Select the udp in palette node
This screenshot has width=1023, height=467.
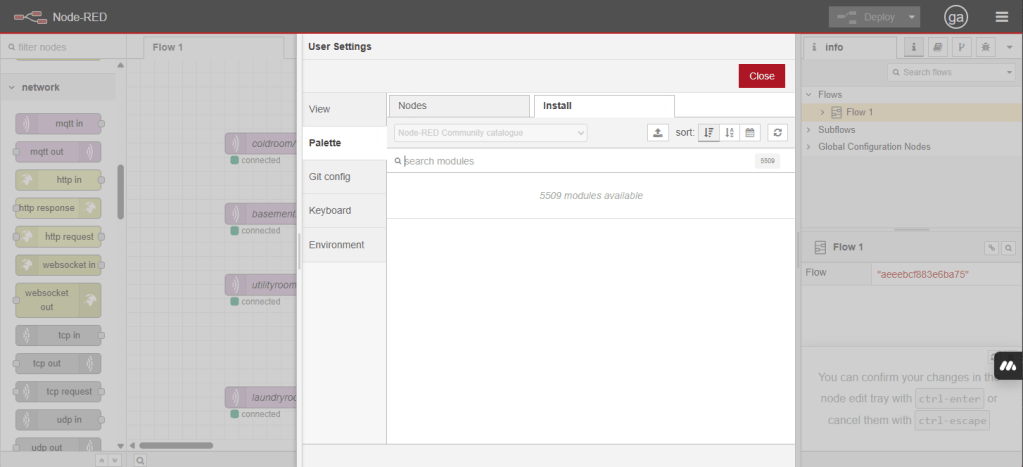click(58, 419)
